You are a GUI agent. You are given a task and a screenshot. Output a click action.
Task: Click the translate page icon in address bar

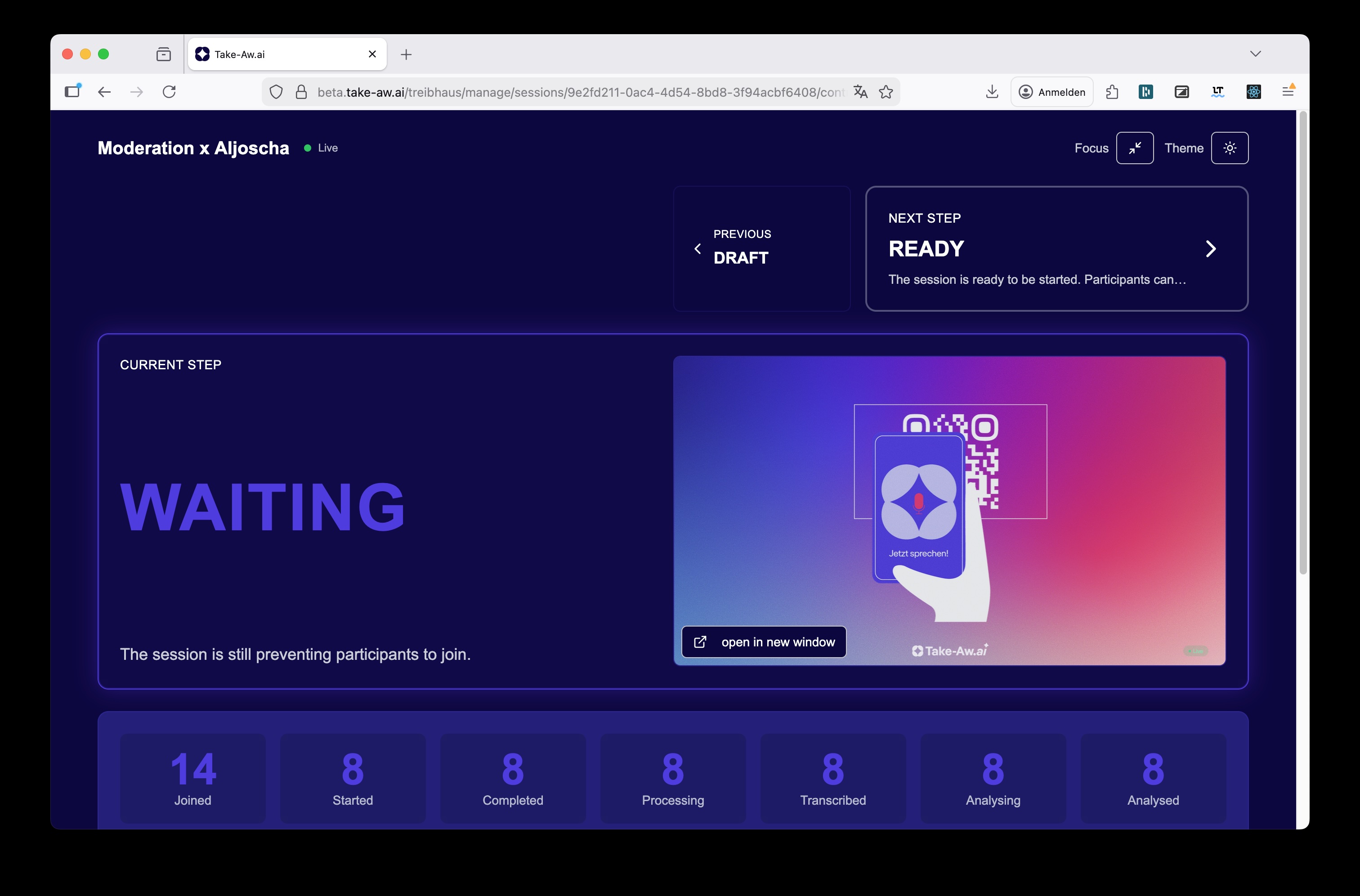click(860, 91)
